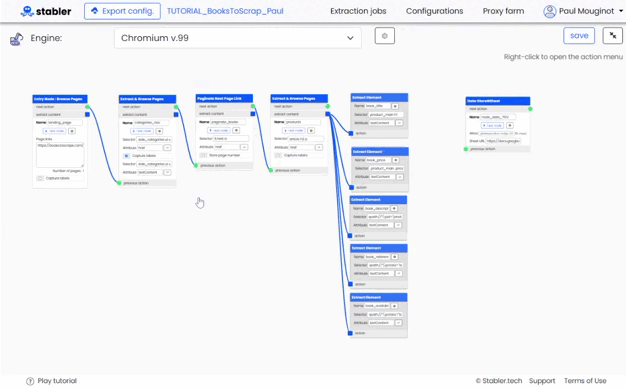Image resolution: width=626 pixels, height=388 pixels.
Task: Click the collapse canvas icon beside save
Action: [612, 36]
